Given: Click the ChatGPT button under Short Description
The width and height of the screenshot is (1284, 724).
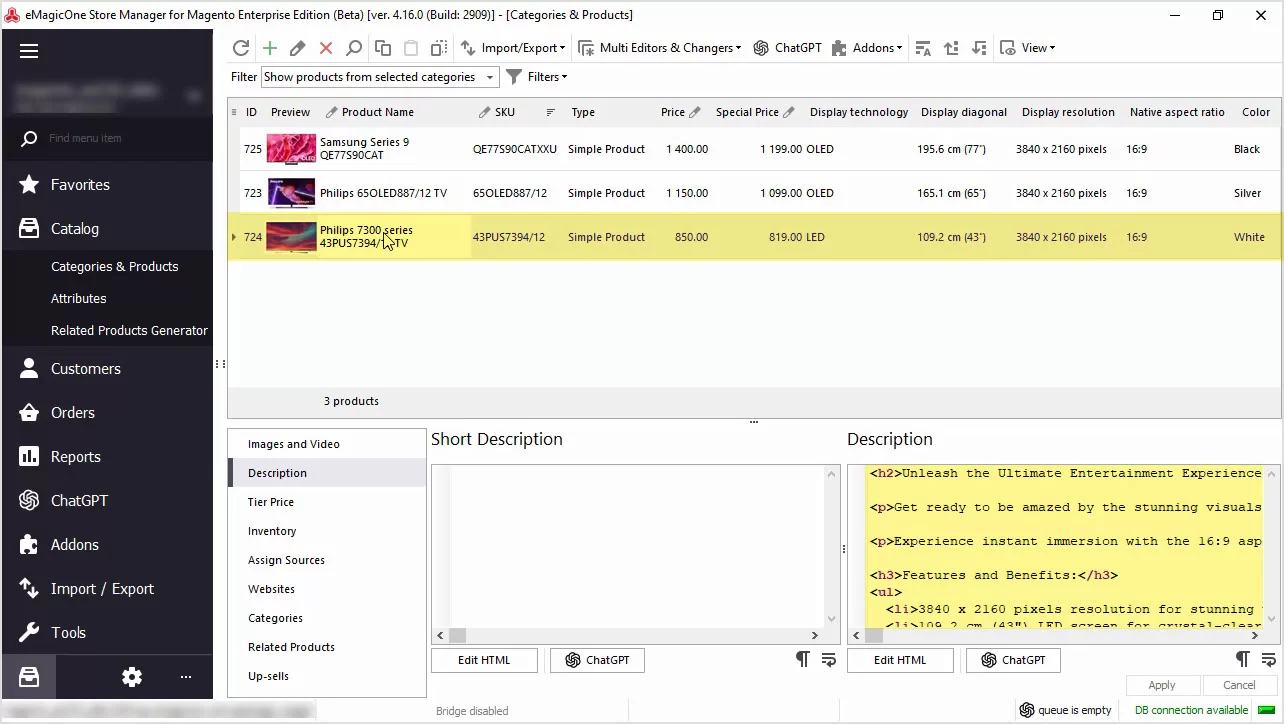Looking at the screenshot, I should coord(597,660).
